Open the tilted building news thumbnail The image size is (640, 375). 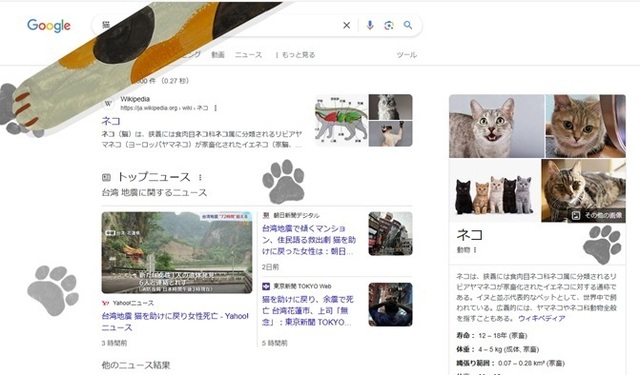point(390,233)
